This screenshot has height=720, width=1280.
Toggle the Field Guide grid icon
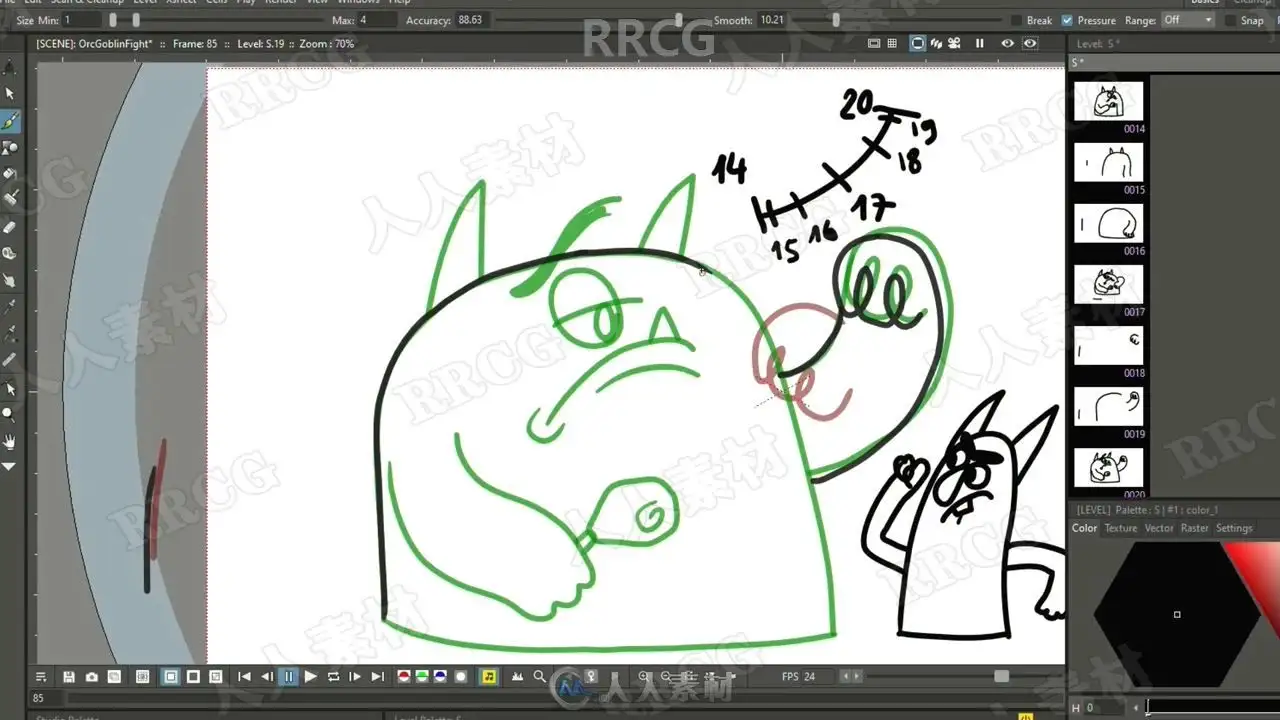(892, 43)
